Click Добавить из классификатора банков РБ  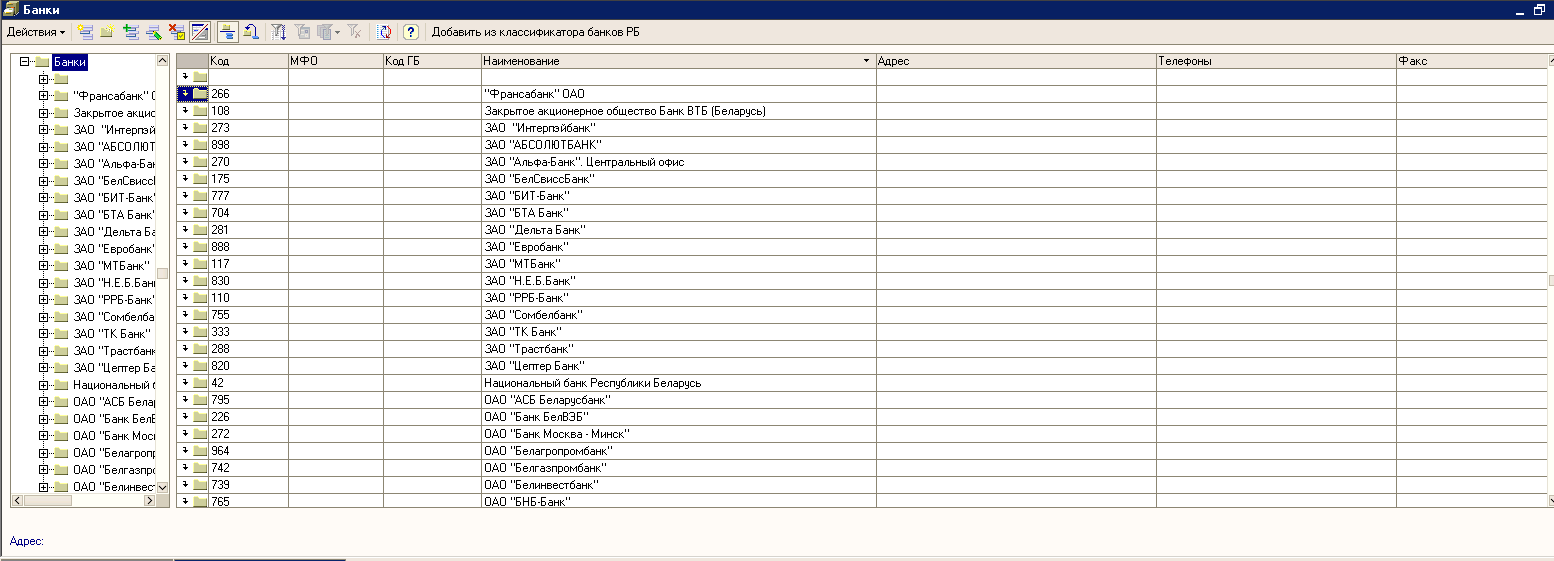tap(535, 32)
